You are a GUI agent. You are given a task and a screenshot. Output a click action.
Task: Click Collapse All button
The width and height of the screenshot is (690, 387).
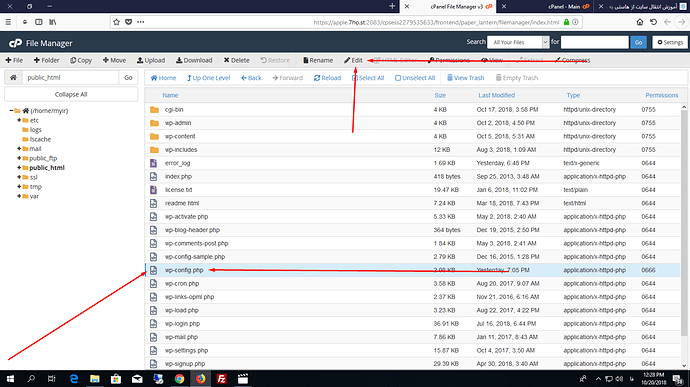(71, 94)
